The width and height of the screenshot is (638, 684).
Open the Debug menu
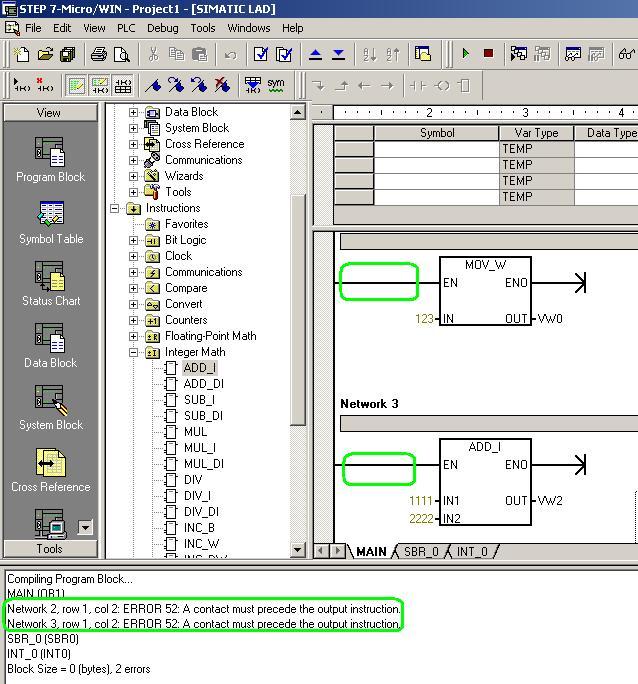tap(163, 28)
